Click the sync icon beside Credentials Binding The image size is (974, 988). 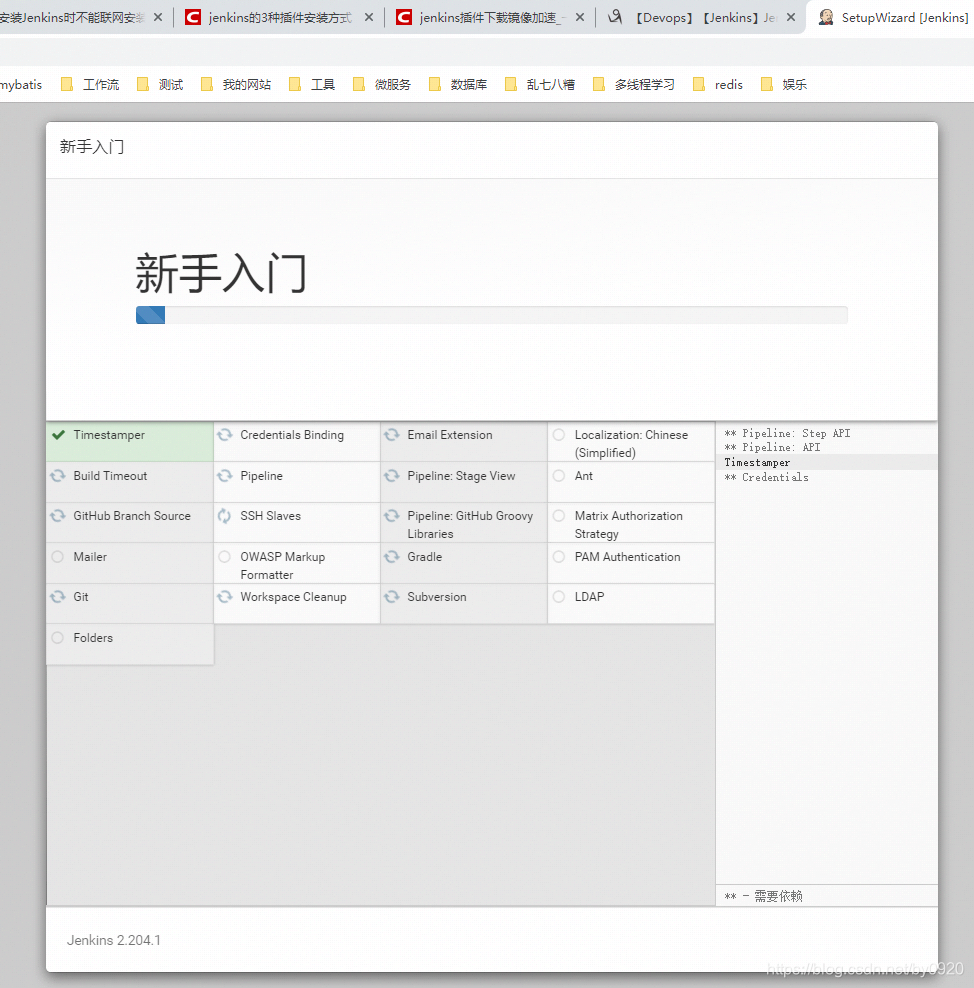[x=225, y=435]
